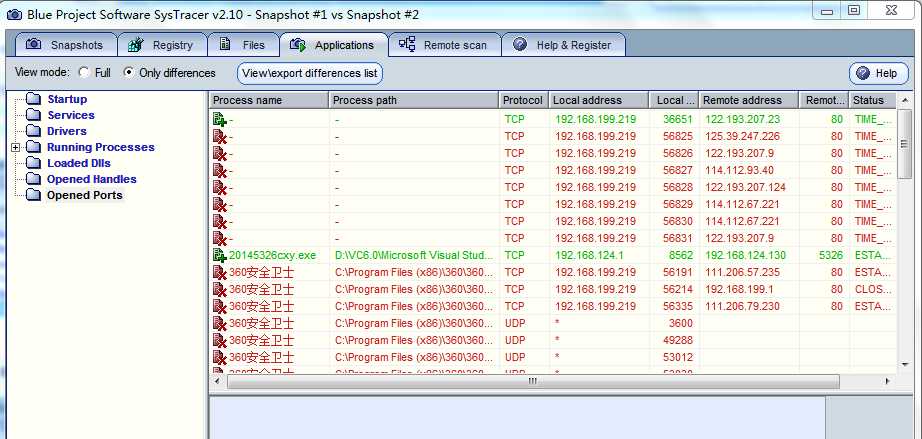Select Opened Handles in the tree
The height and width of the screenshot is (439, 922).
(x=92, y=179)
